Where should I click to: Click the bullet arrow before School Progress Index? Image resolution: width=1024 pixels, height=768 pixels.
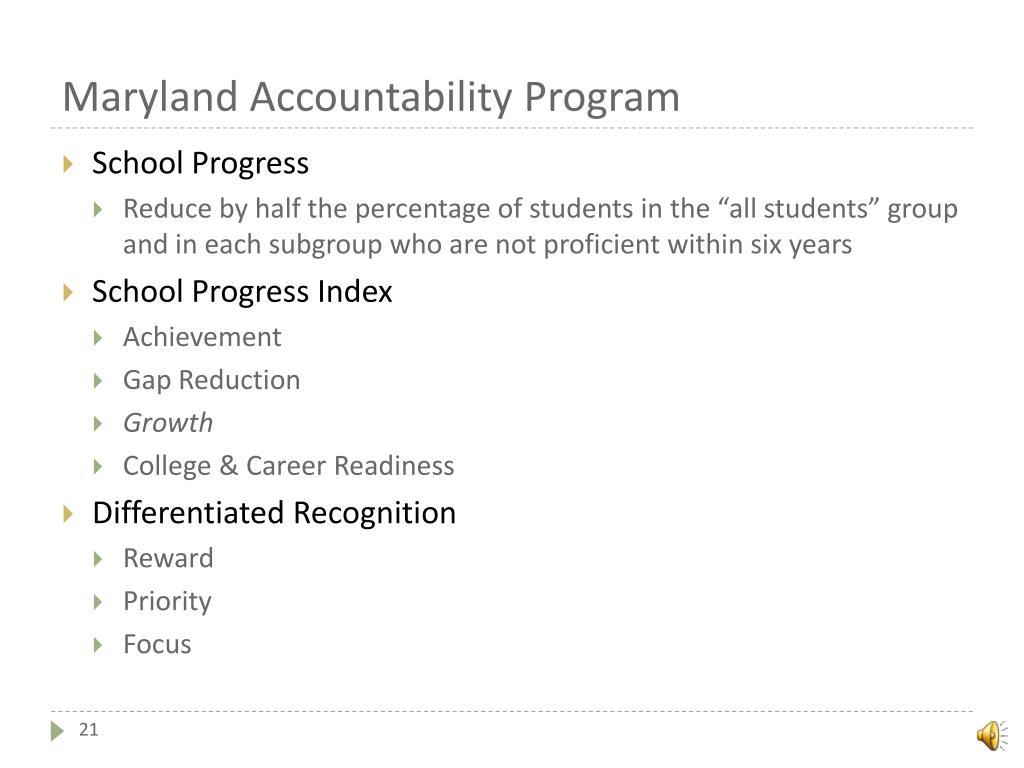click(68, 292)
